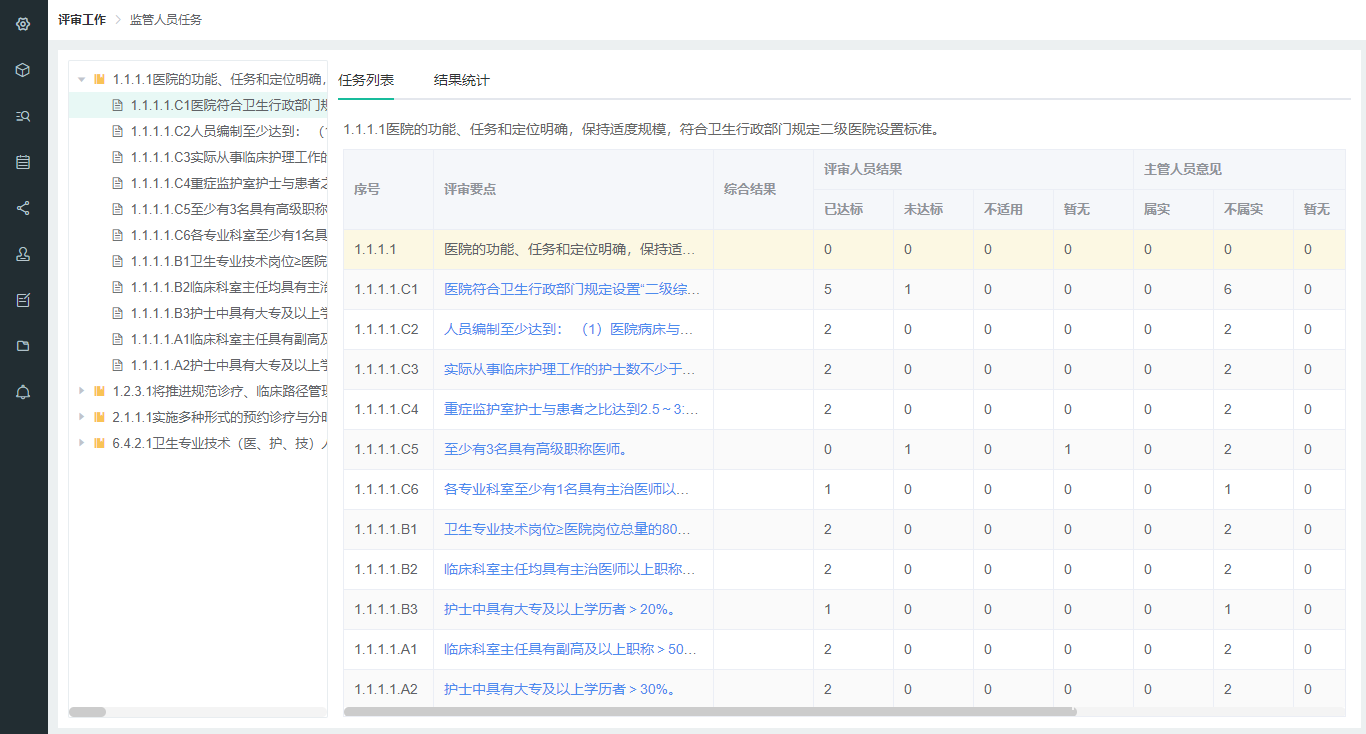Screen dimensions: 1366x734
Task: Click the edit note icon in the sidebar
Action: pos(23,300)
